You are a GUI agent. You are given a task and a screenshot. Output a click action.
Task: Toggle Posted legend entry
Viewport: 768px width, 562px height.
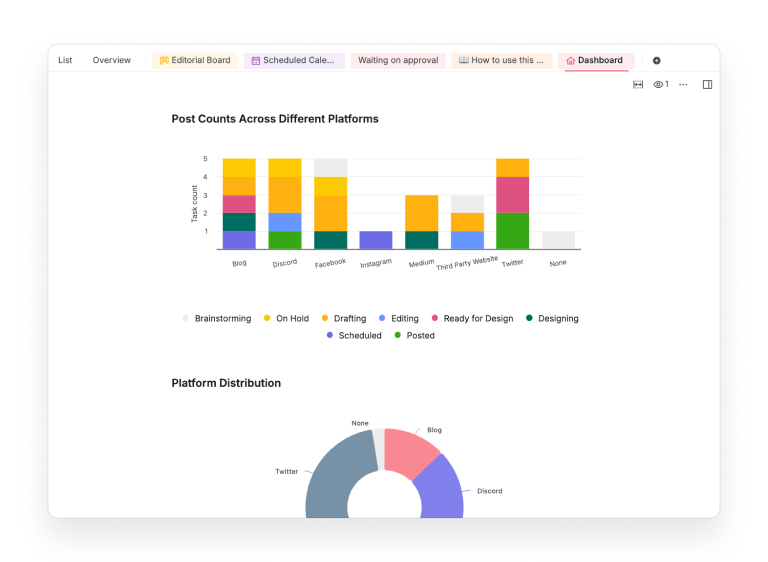(x=414, y=336)
